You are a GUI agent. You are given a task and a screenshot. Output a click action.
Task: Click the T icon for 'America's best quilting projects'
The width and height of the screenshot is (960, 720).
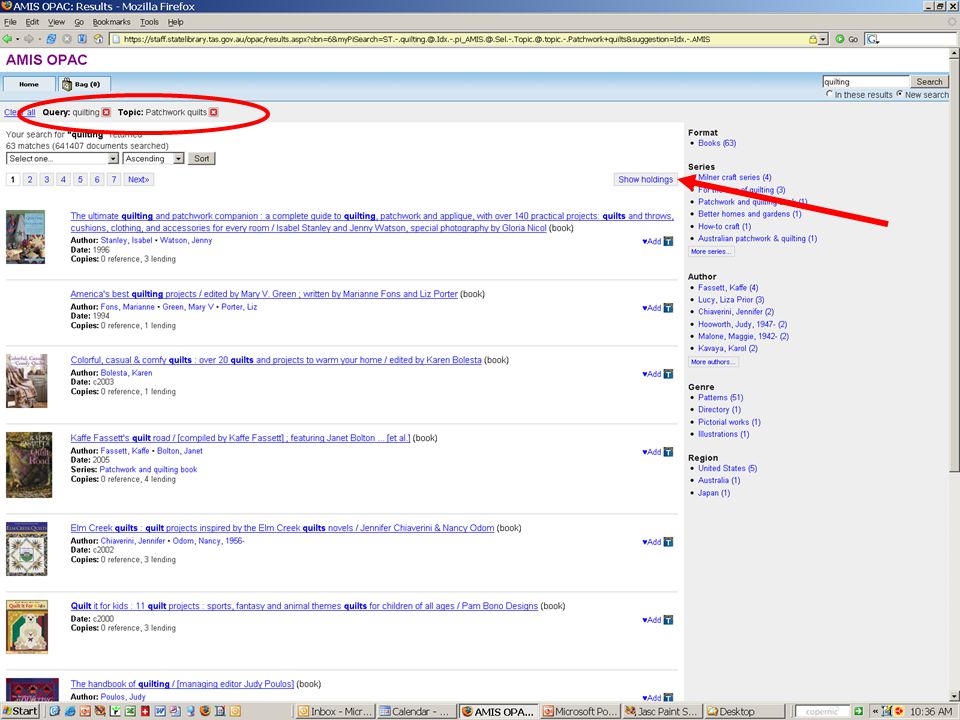point(669,308)
